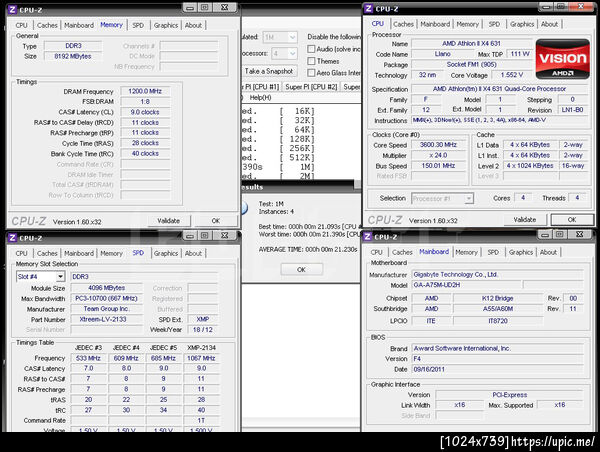The image size is (600, 452).
Task: Click Validate in the CPU window
Action: point(525,220)
